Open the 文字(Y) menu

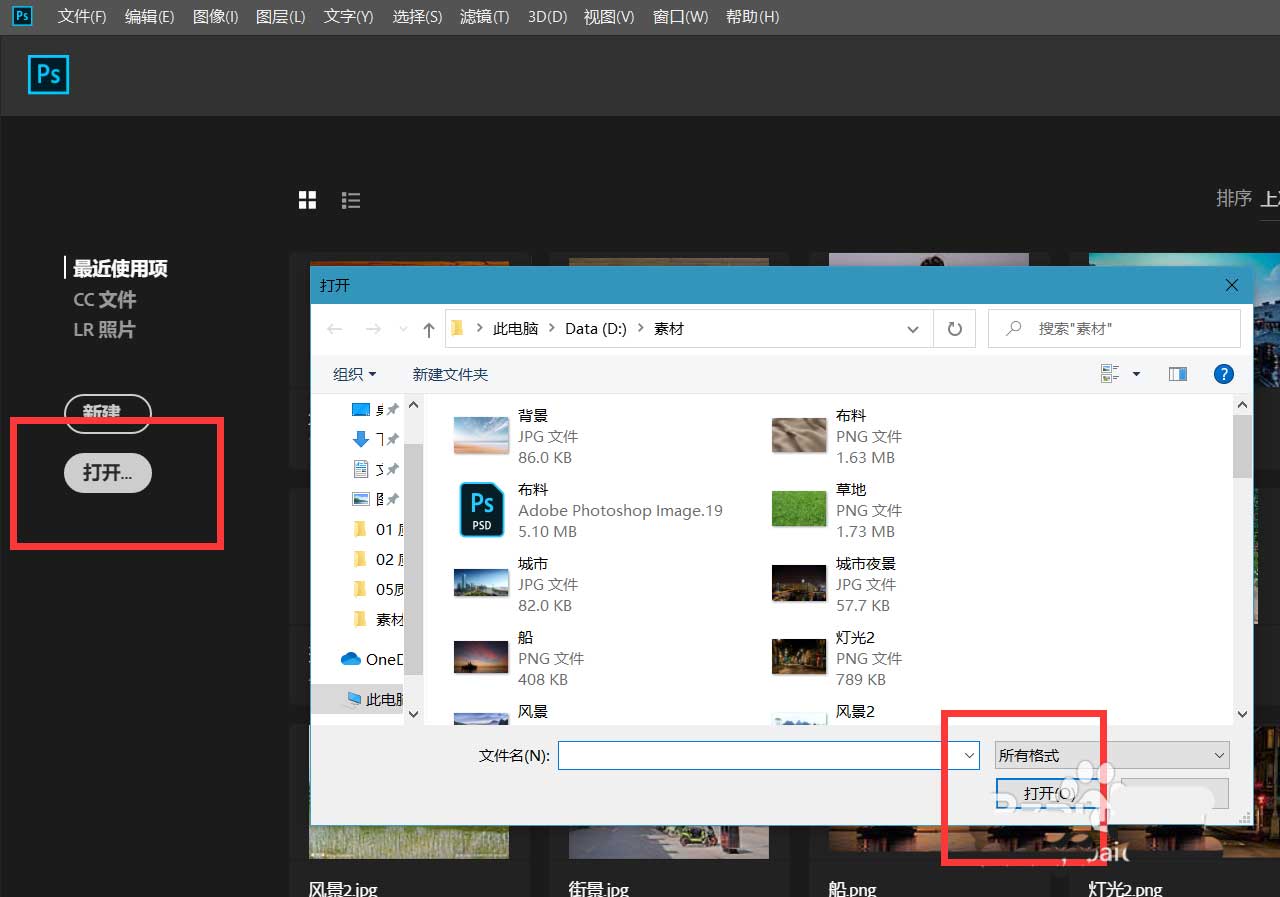349,17
